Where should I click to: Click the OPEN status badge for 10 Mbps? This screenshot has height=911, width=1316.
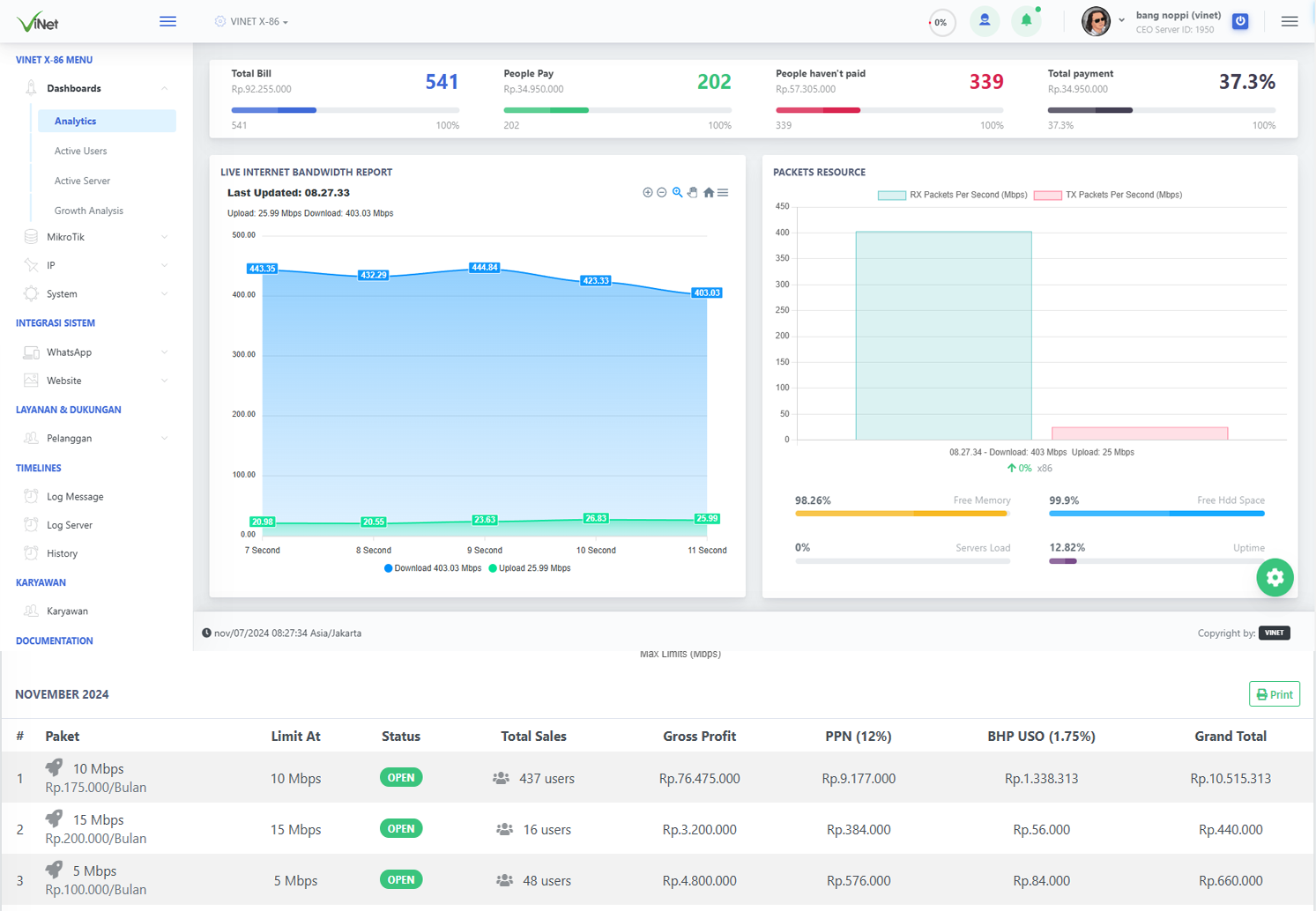coord(401,777)
